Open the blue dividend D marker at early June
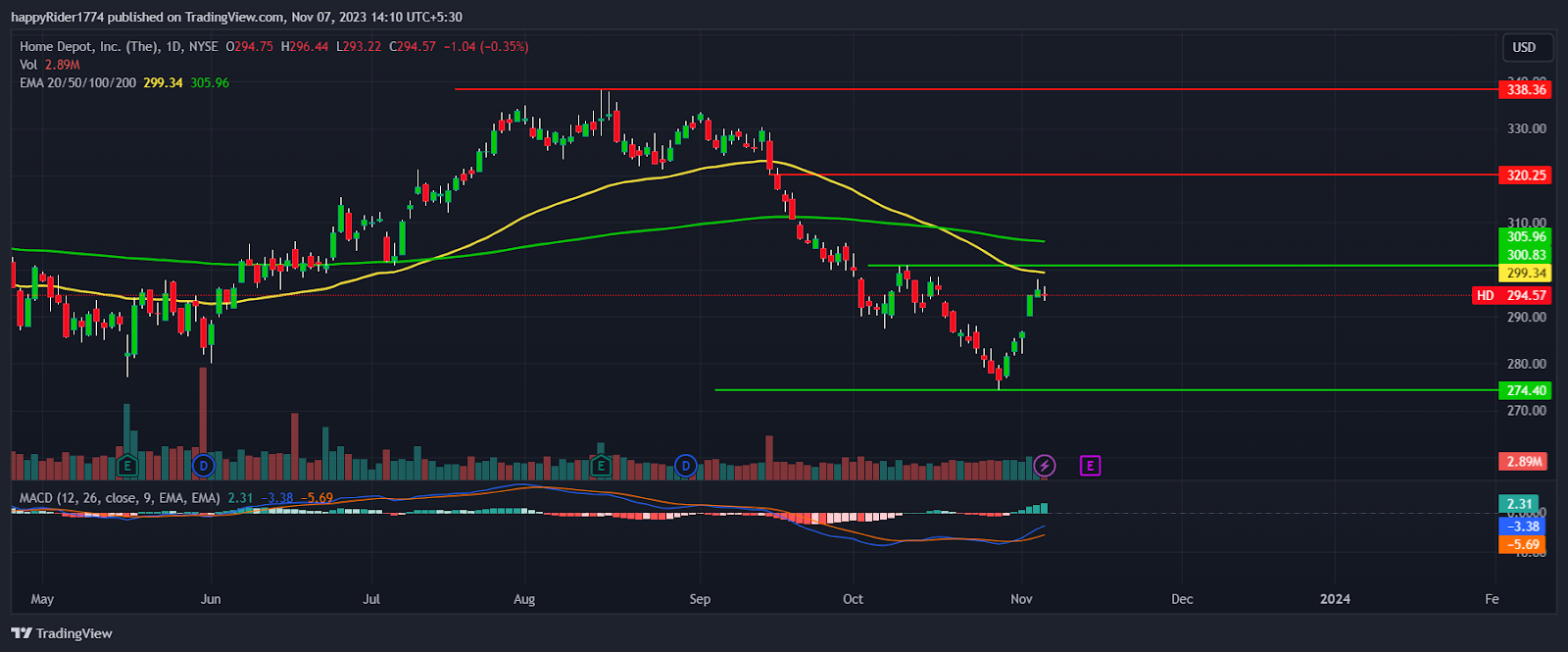1568x652 pixels. 203,465
